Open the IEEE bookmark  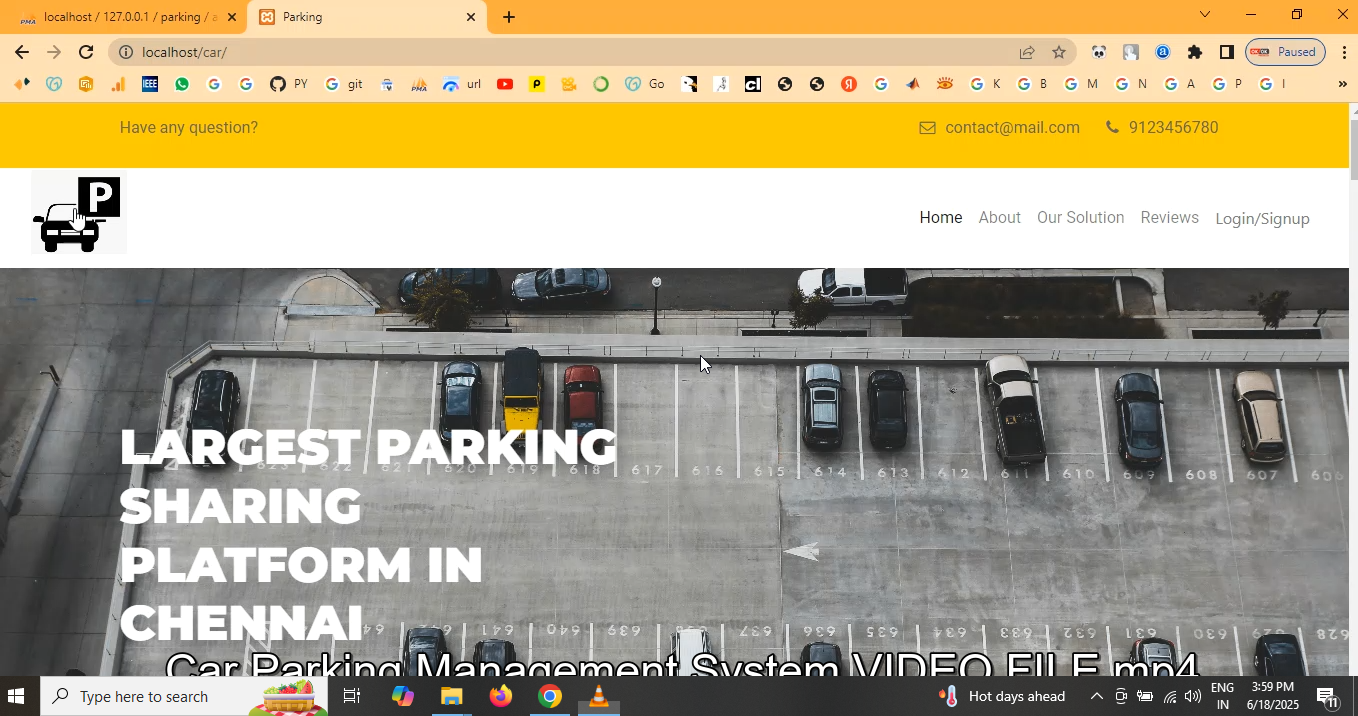[x=150, y=84]
